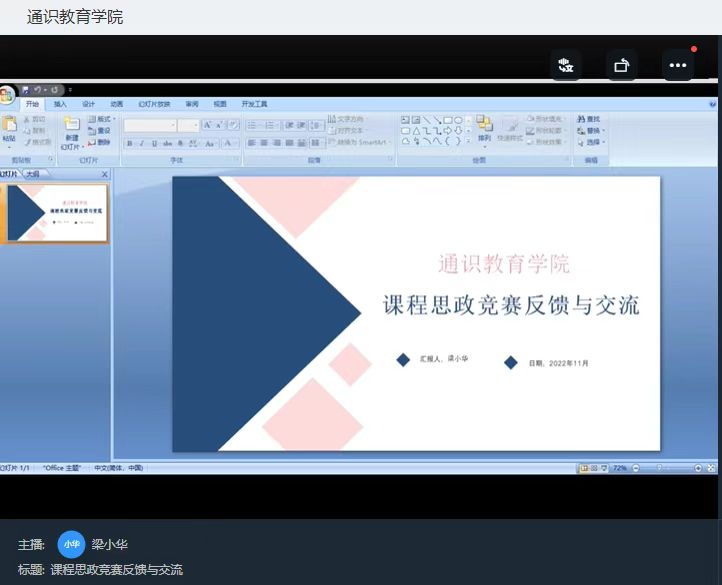Click the PowerPoint help question mark icon

pos(712,104)
